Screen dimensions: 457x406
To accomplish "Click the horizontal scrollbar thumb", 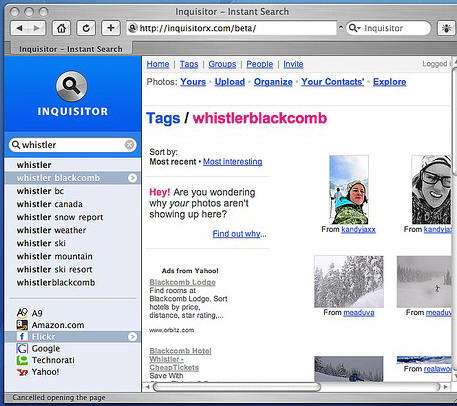I will pos(236,387).
